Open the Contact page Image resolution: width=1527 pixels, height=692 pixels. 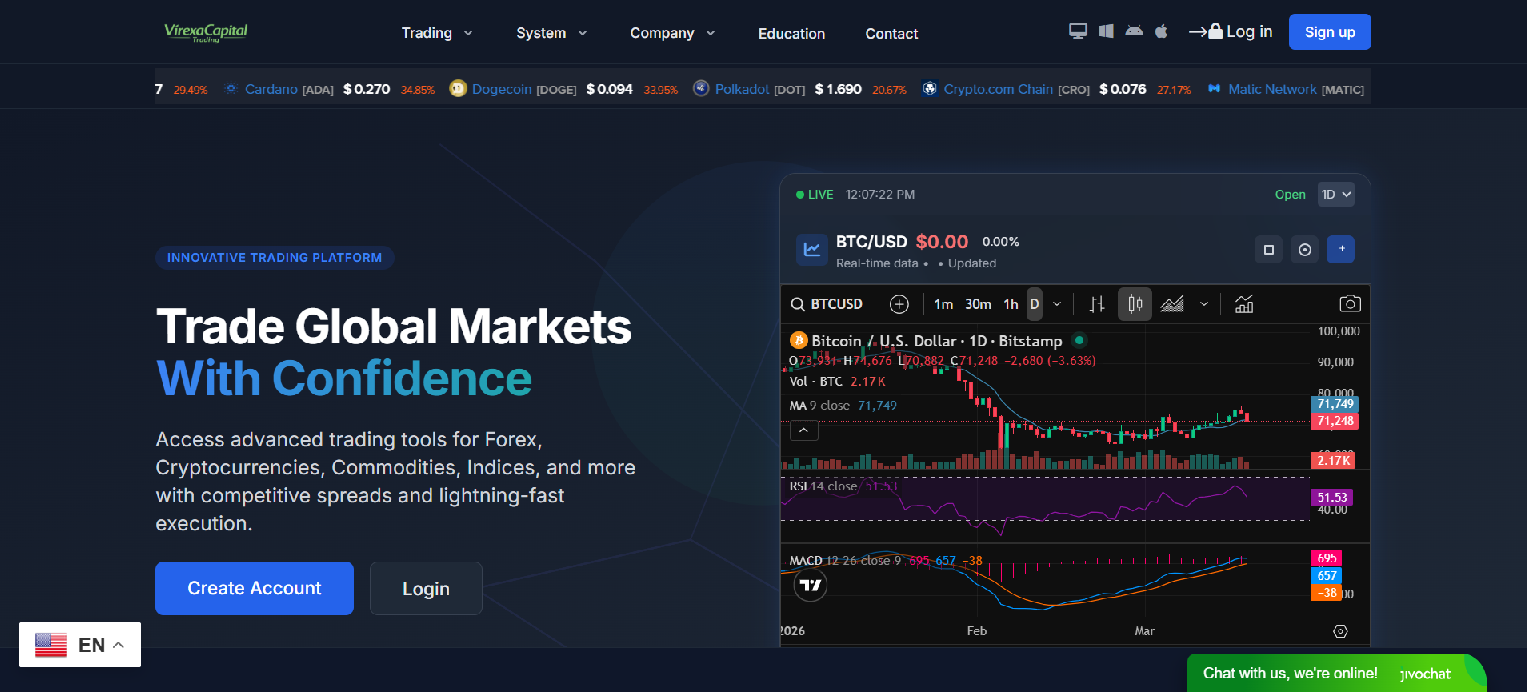pyautogui.click(x=891, y=33)
